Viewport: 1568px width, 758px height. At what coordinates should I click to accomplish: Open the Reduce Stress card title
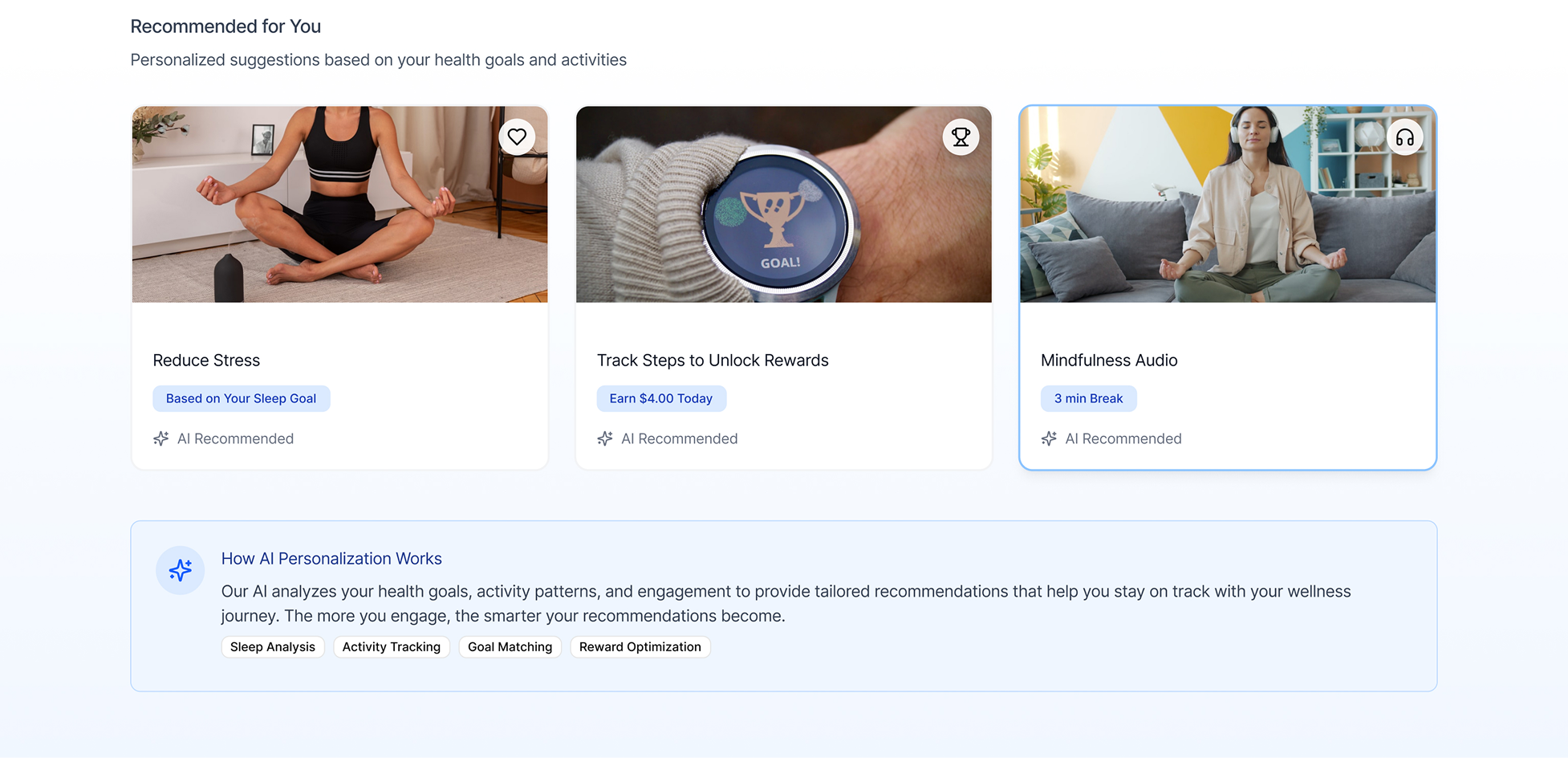tap(206, 361)
